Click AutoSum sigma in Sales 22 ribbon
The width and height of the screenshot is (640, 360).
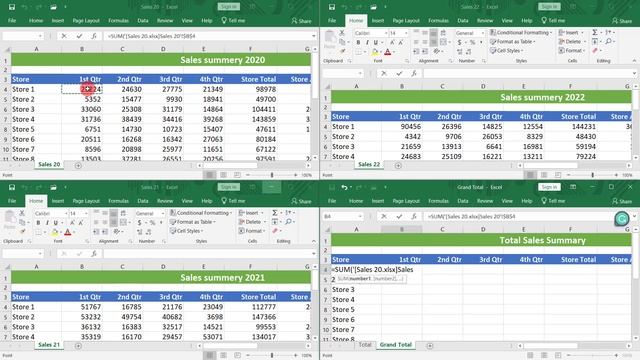(x=595, y=32)
